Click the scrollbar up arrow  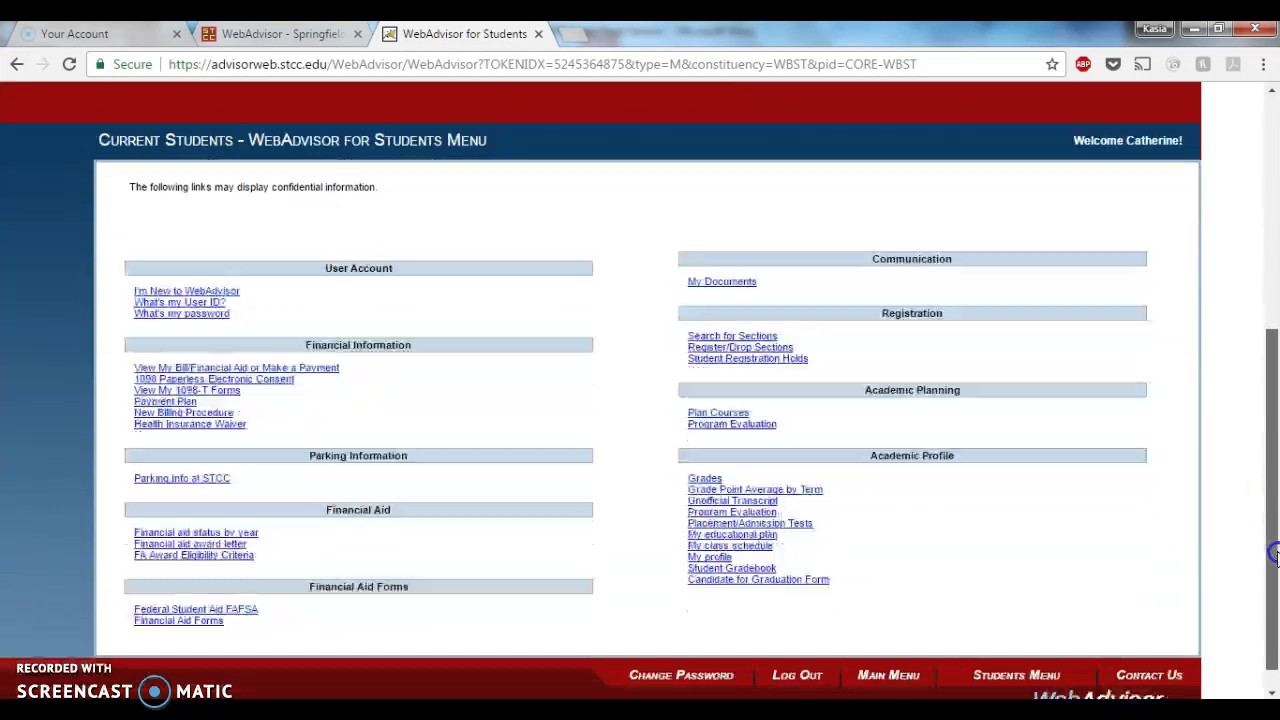[x=1271, y=91]
